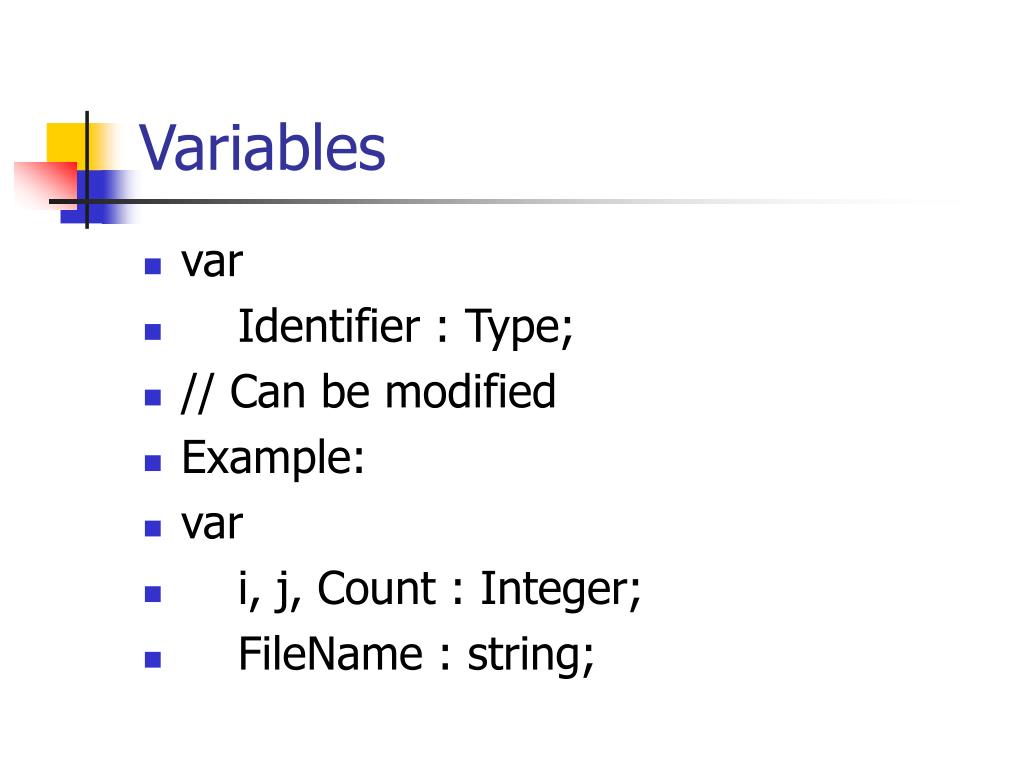Click the yellow square in the logo

coord(73,146)
